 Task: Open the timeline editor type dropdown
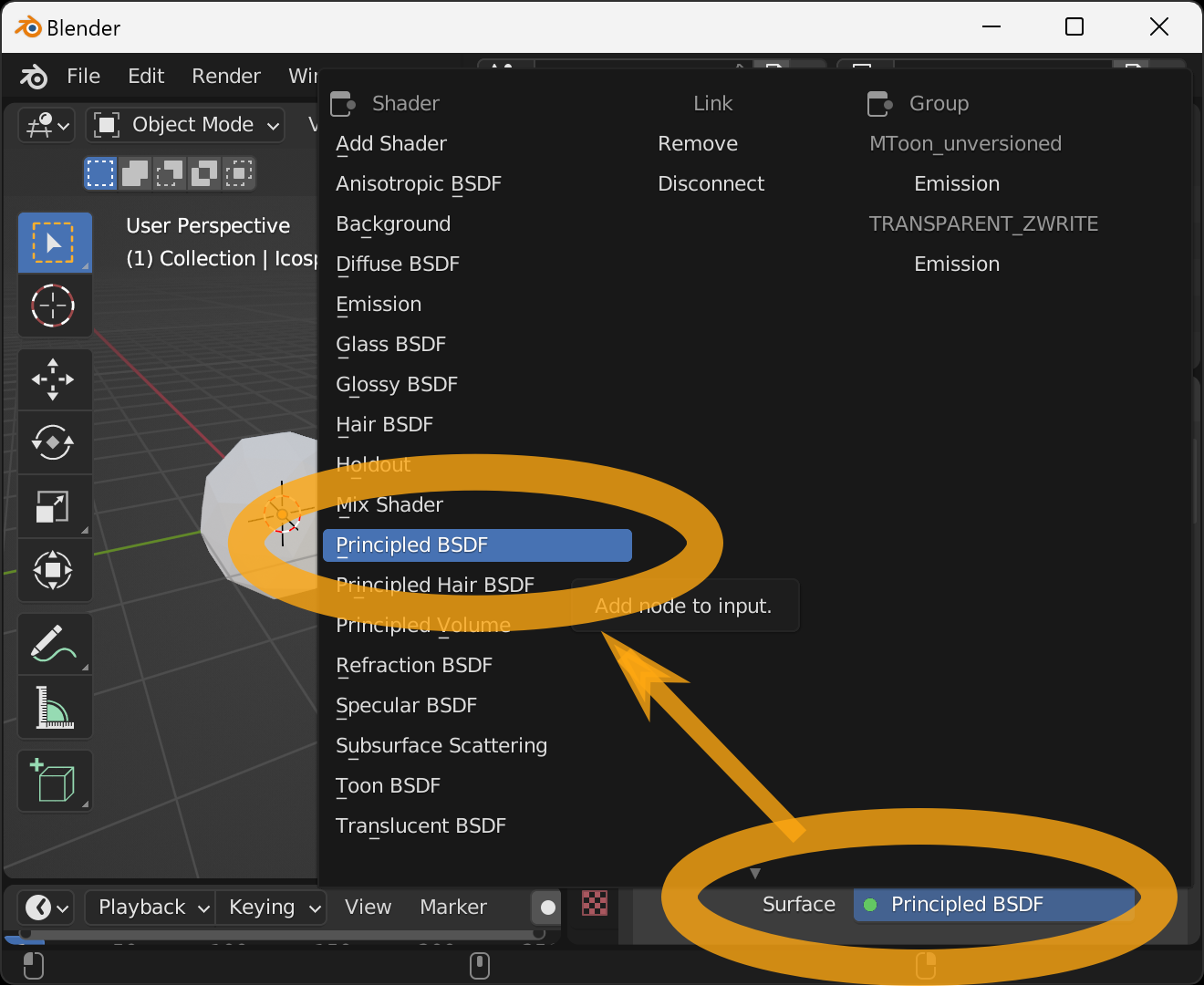click(47, 908)
